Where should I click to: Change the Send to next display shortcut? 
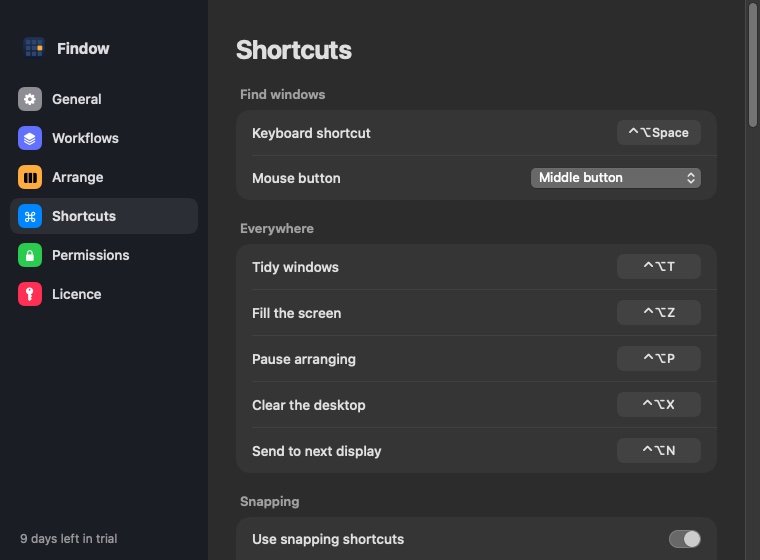click(659, 451)
